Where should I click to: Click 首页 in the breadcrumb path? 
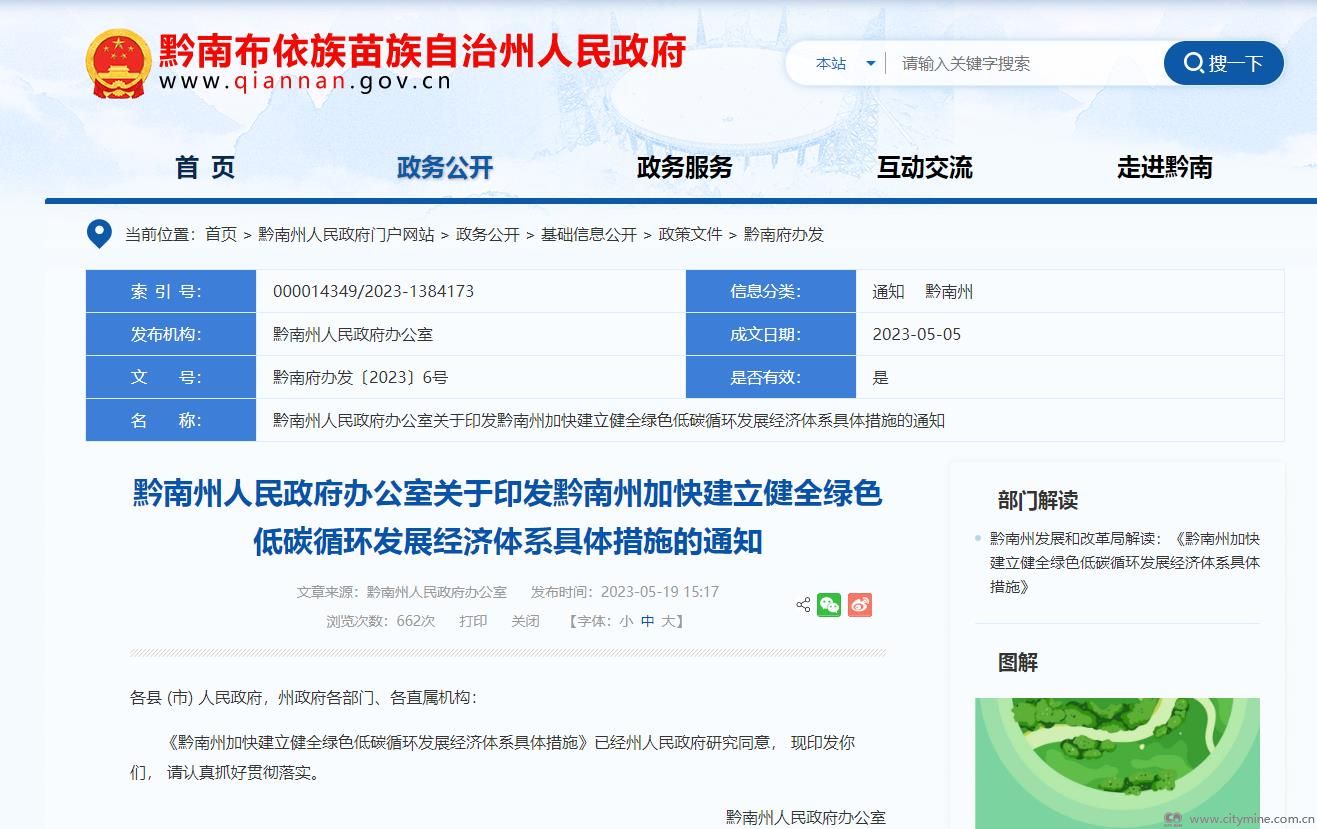tap(221, 234)
